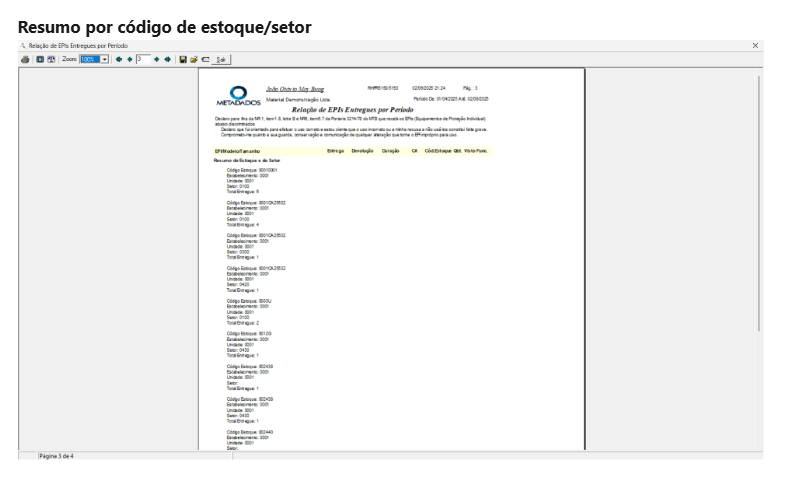Click the 'Página 3 de 4' status bar

[x=56, y=456]
